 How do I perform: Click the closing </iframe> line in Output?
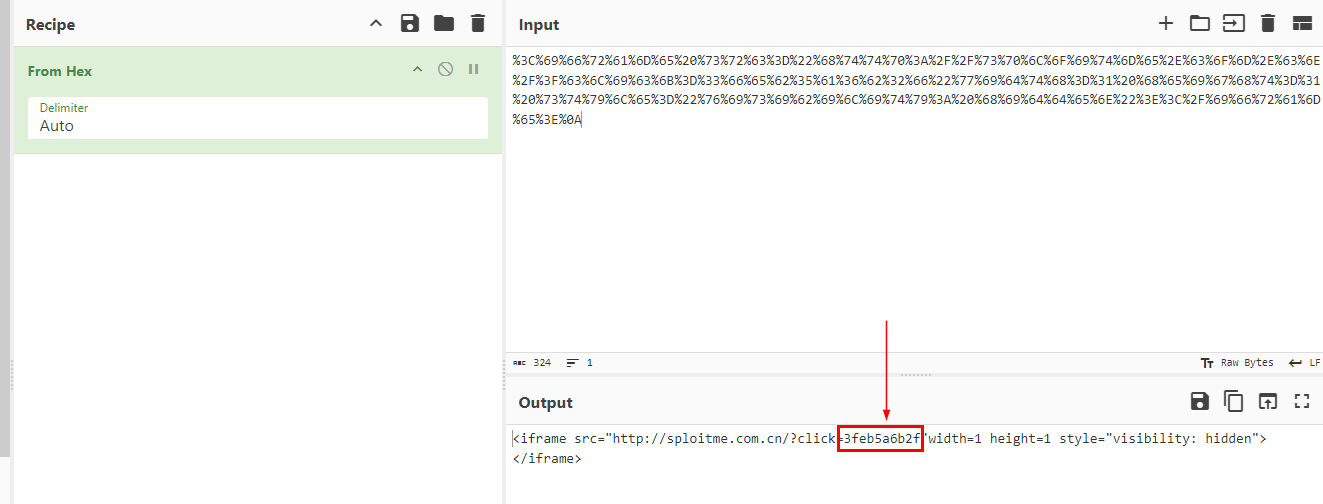[547, 459]
